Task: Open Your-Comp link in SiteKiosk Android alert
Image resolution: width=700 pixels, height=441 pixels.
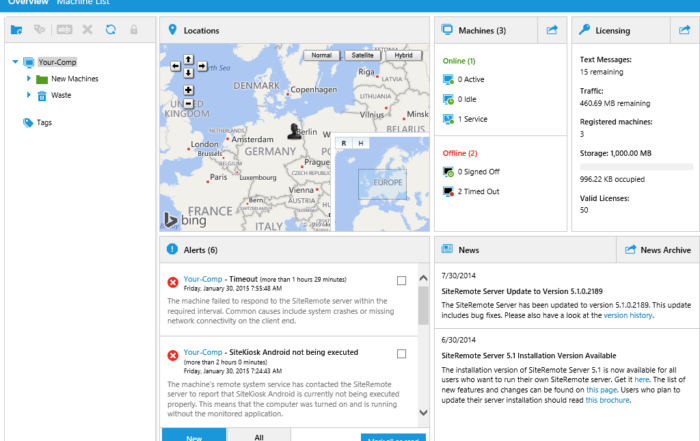Action: [x=203, y=352]
